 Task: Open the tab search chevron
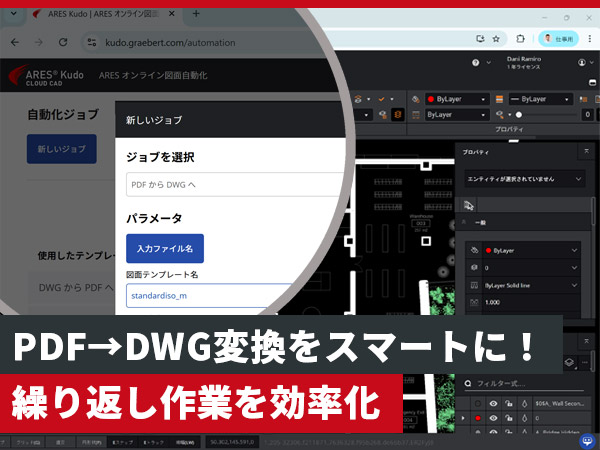[x=14, y=14]
